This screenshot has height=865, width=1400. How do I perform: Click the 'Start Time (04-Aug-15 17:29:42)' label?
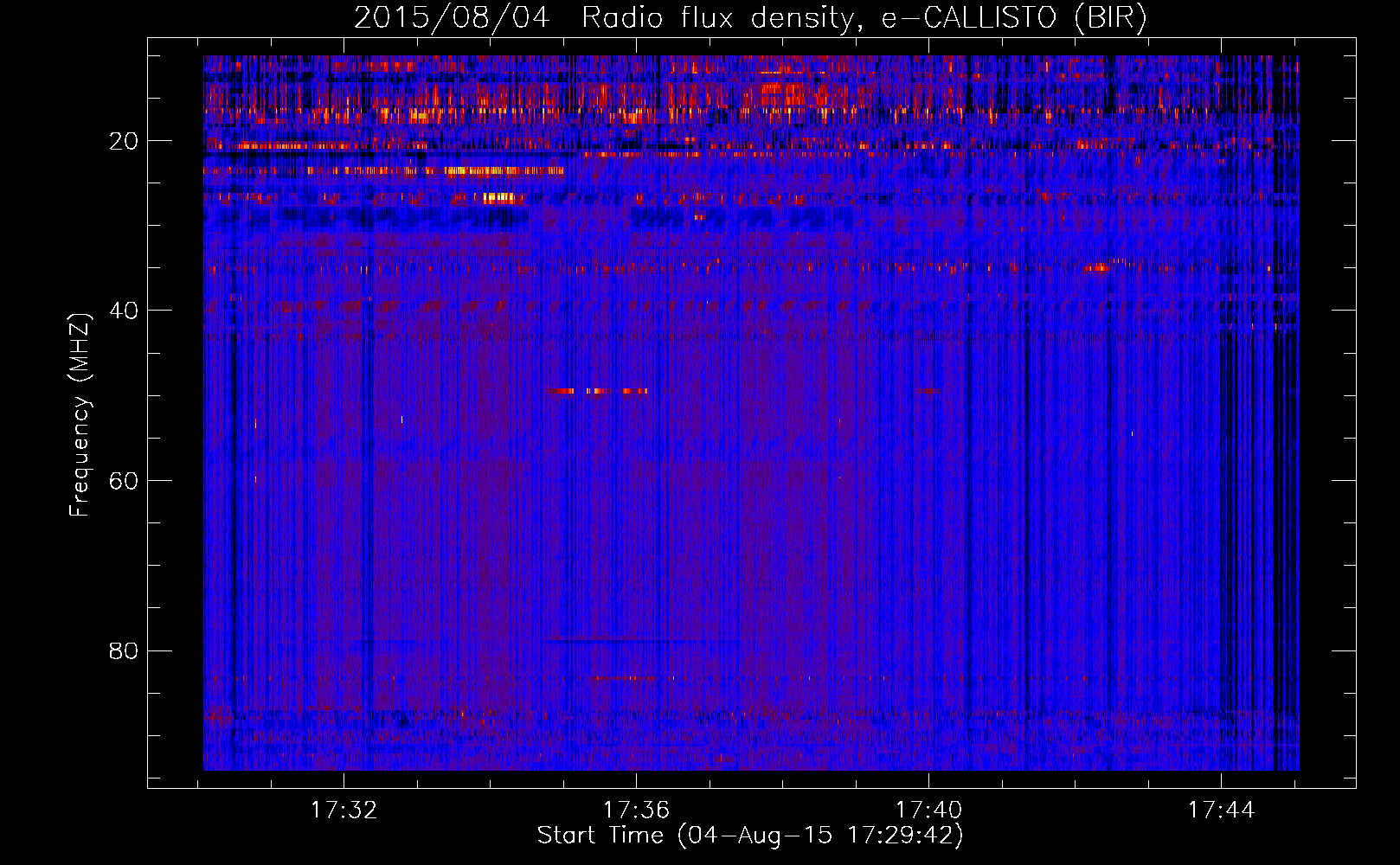pos(750,836)
